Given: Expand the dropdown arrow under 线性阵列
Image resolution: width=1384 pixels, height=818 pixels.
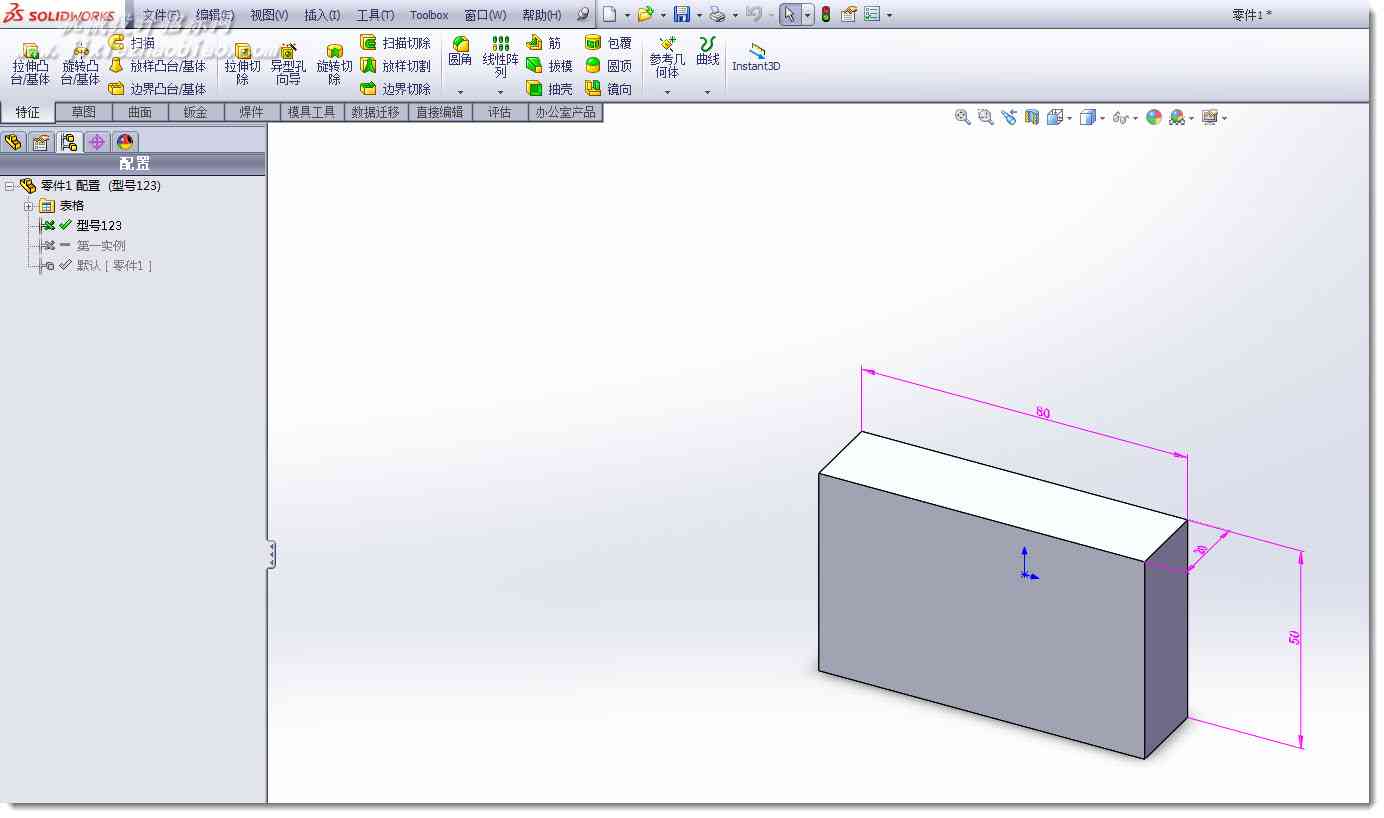Looking at the screenshot, I should (501, 92).
